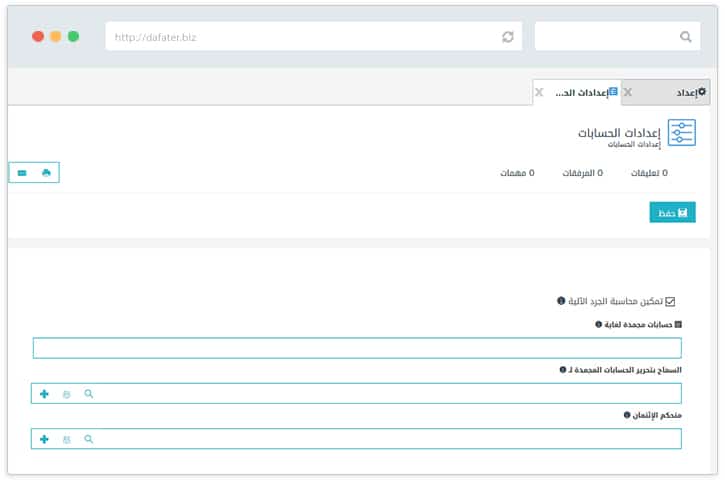Click the search icon in متحكم الإئتمان field
The image size is (725, 485).
pyautogui.click(x=89, y=439)
